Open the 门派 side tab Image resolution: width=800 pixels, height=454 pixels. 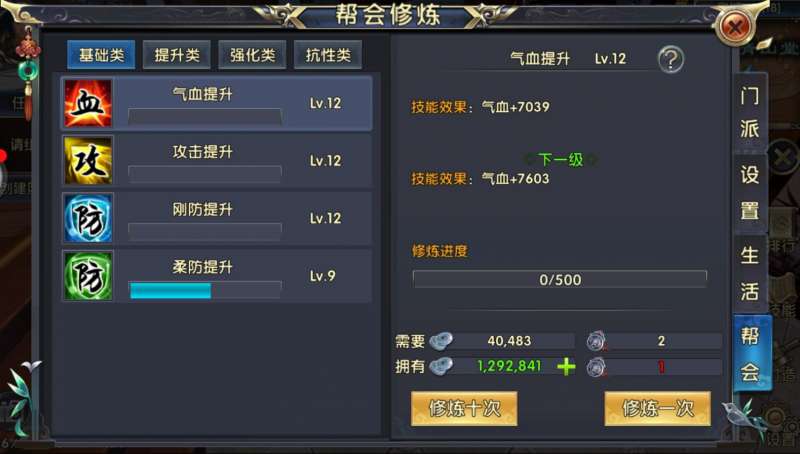coord(749,112)
